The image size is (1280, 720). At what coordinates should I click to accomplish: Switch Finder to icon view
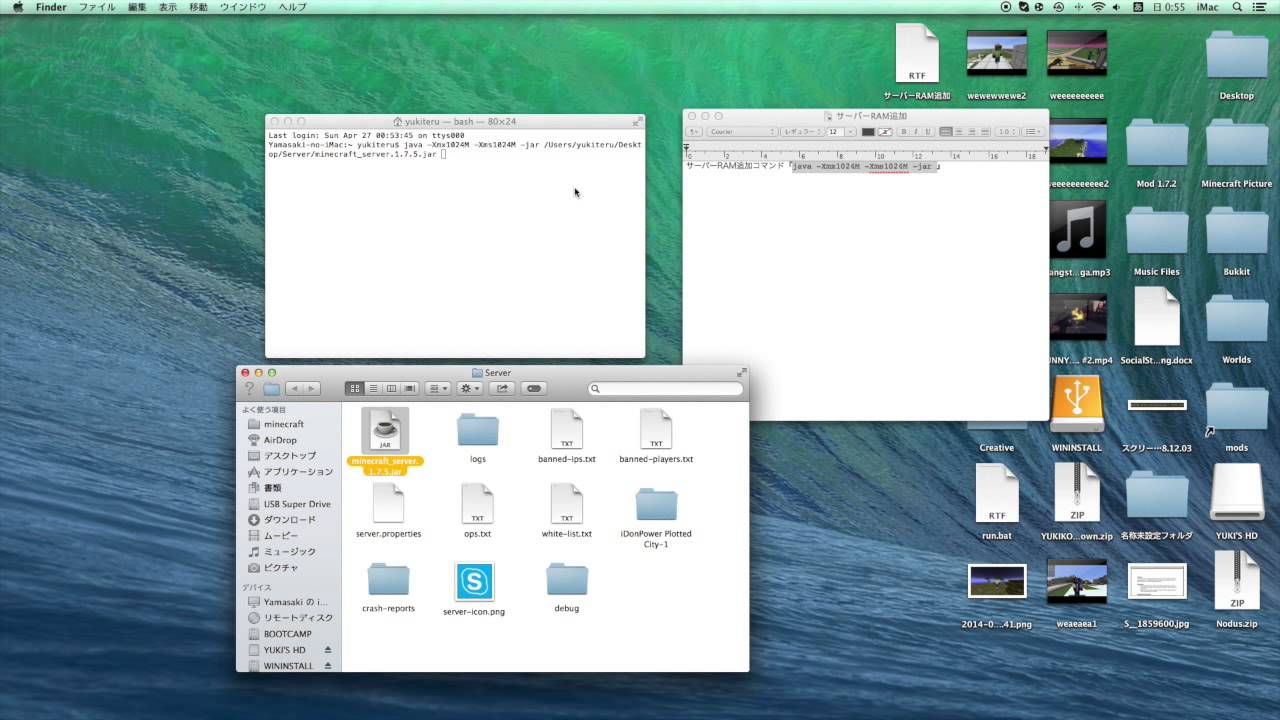click(355, 388)
